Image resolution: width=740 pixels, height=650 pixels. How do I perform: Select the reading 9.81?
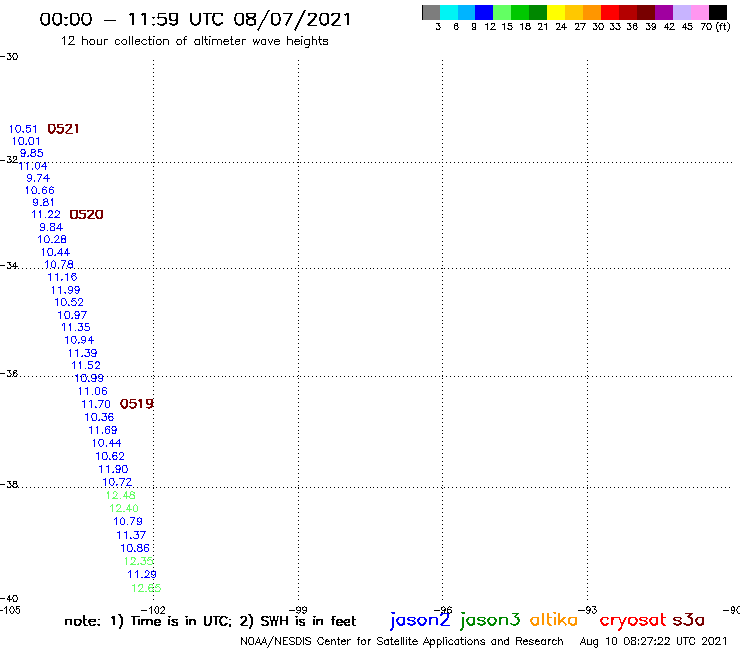(43, 203)
